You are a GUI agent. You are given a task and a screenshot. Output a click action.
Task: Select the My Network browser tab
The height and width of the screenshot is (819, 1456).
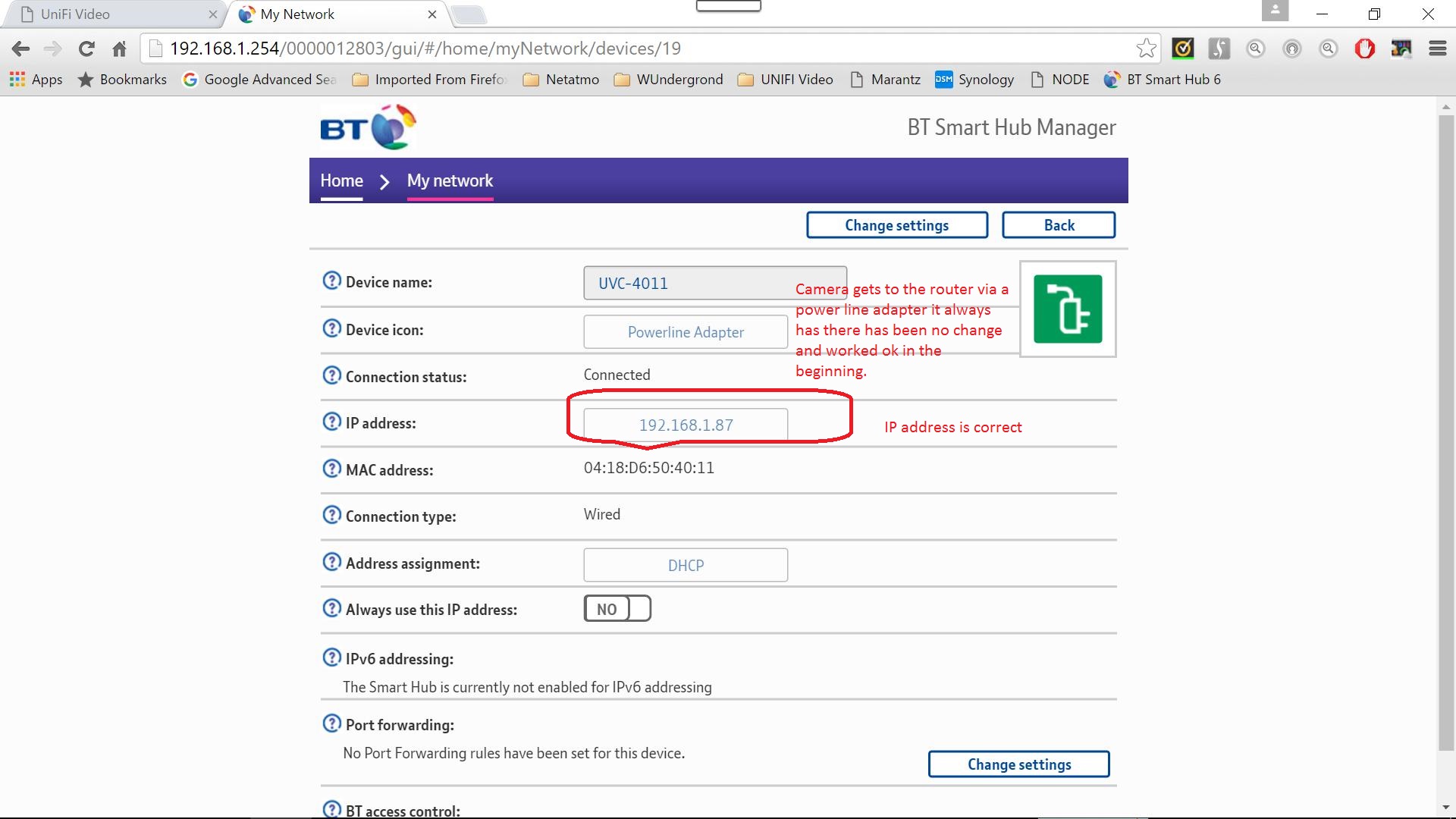coord(337,14)
